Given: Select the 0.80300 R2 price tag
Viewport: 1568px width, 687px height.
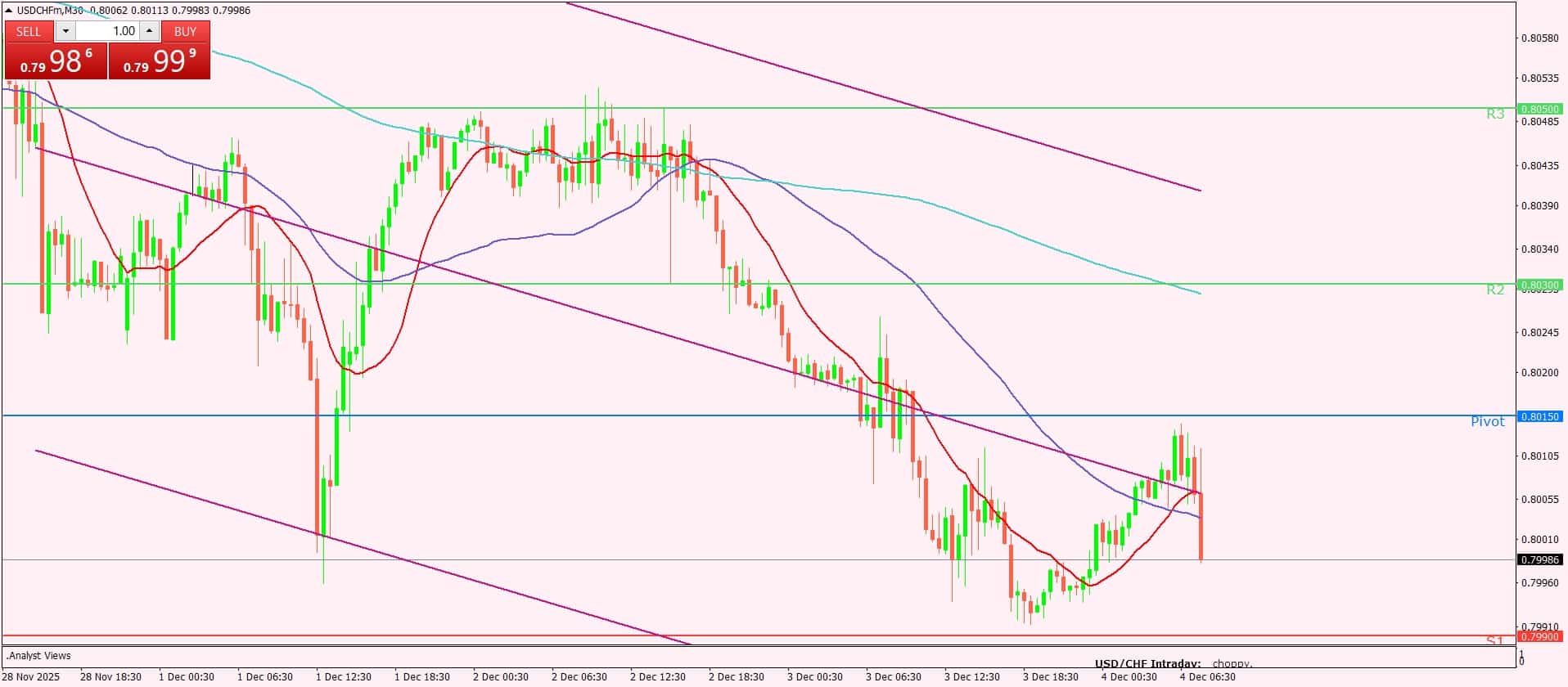Looking at the screenshot, I should pyautogui.click(x=1539, y=285).
